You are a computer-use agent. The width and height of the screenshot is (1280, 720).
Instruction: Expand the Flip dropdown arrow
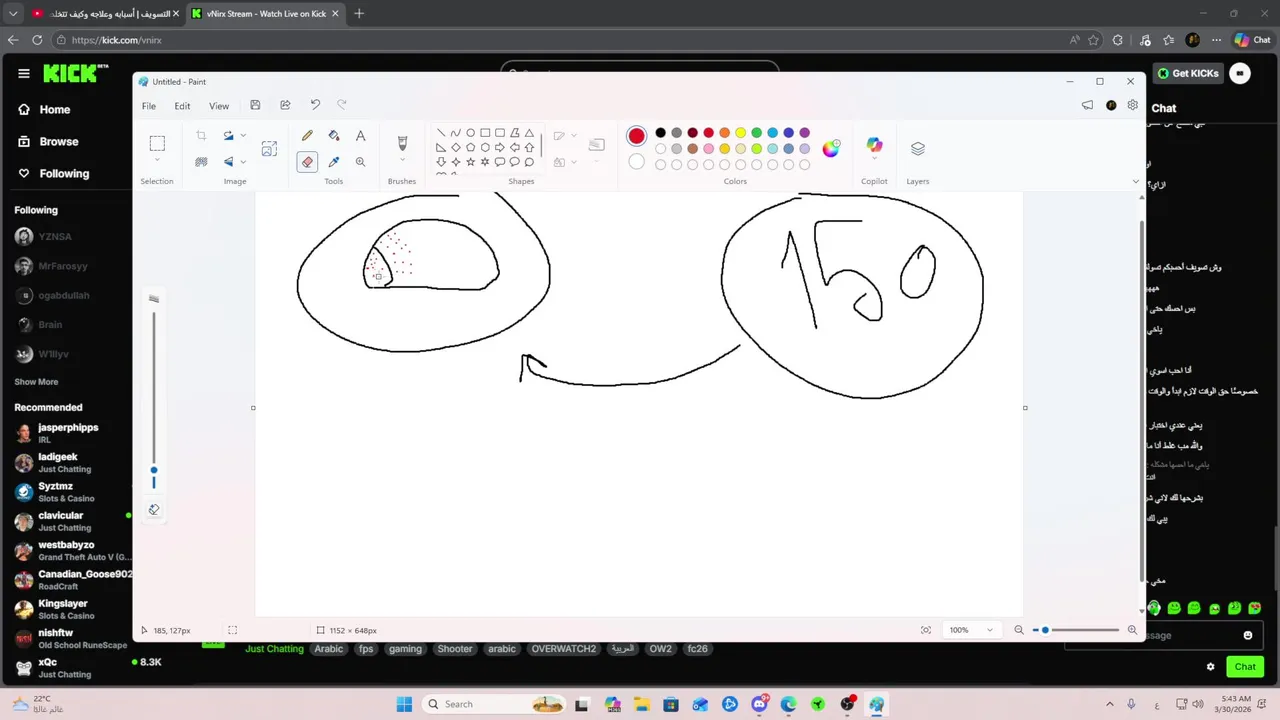click(243, 162)
